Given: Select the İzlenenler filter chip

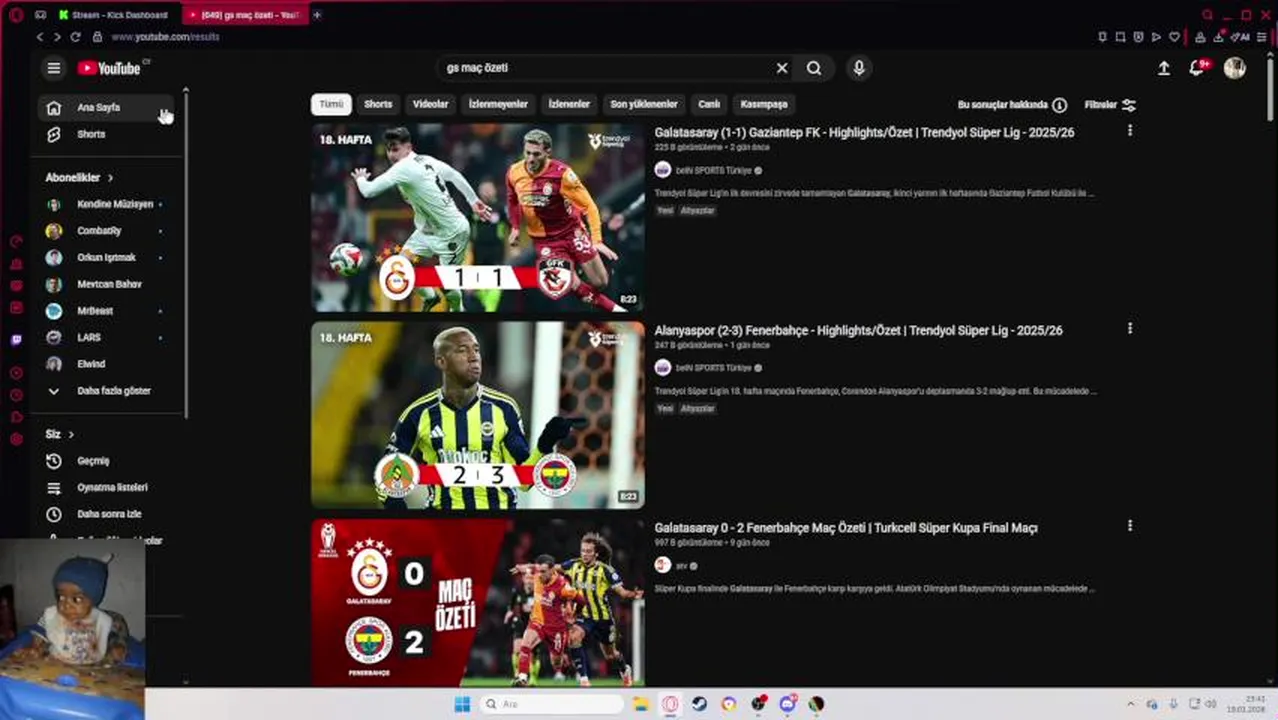Looking at the screenshot, I should (569, 104).
